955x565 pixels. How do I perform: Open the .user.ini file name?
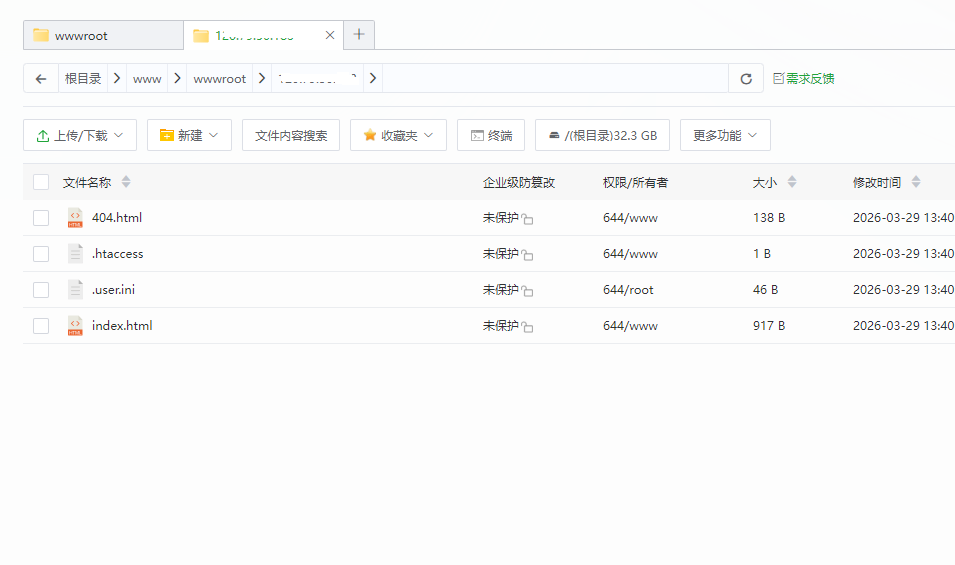113,290
